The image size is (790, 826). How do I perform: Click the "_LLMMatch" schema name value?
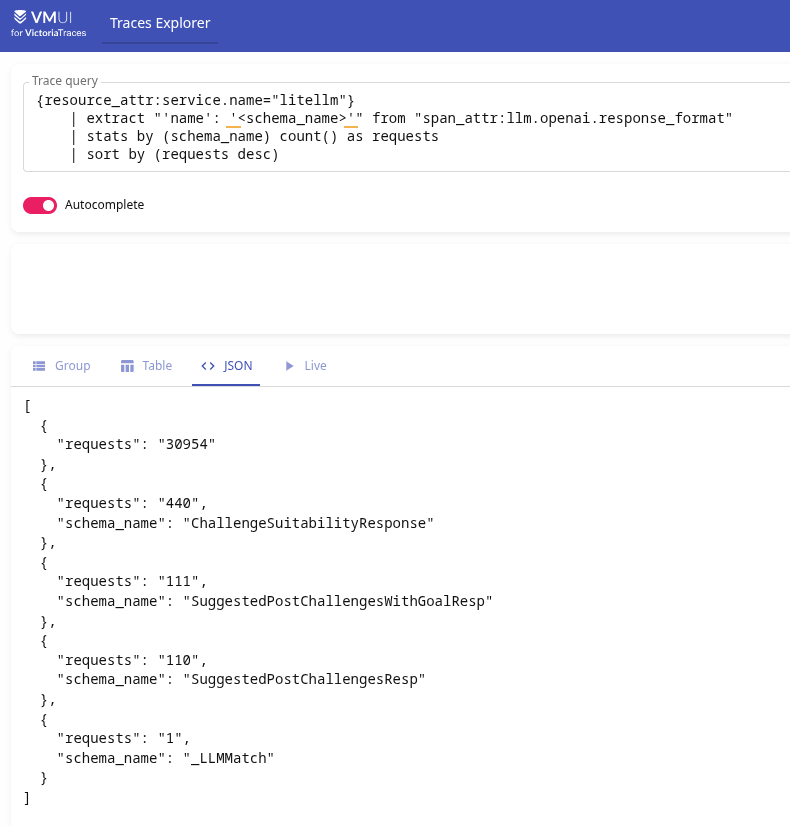[x=229, y=758]
